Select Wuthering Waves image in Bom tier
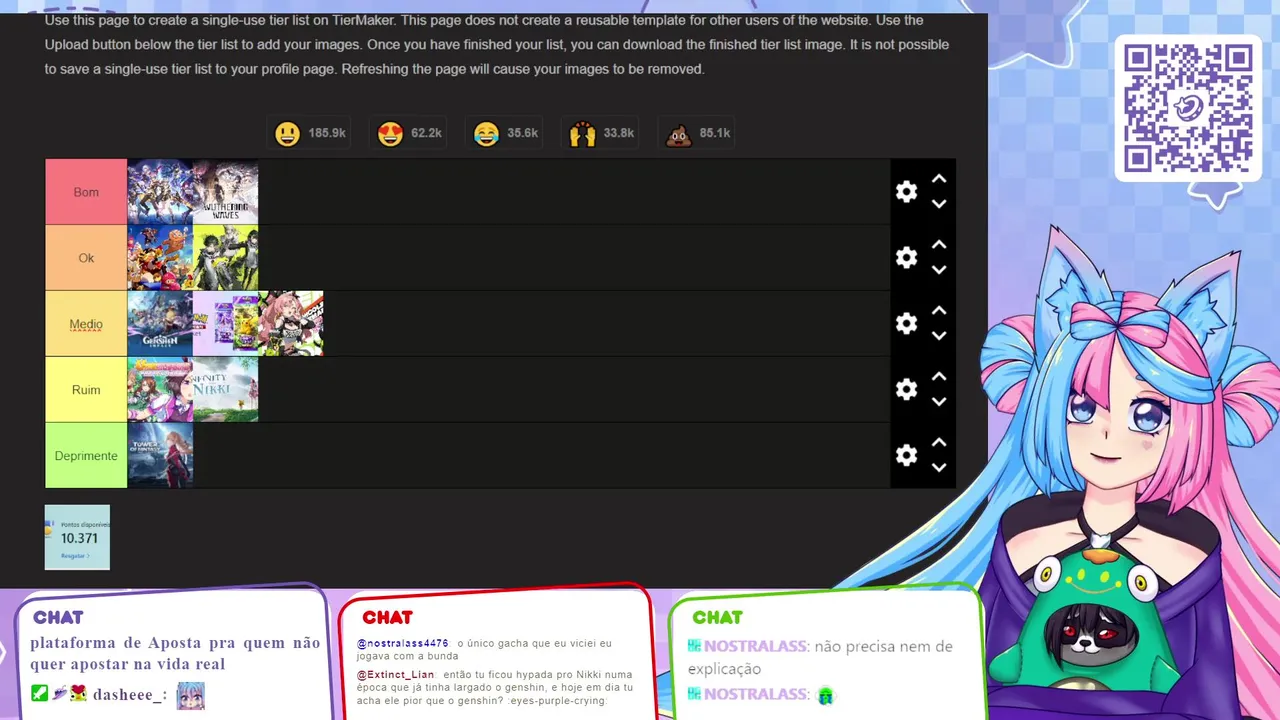Viewport: 1280px width, 720px height. 225,192
